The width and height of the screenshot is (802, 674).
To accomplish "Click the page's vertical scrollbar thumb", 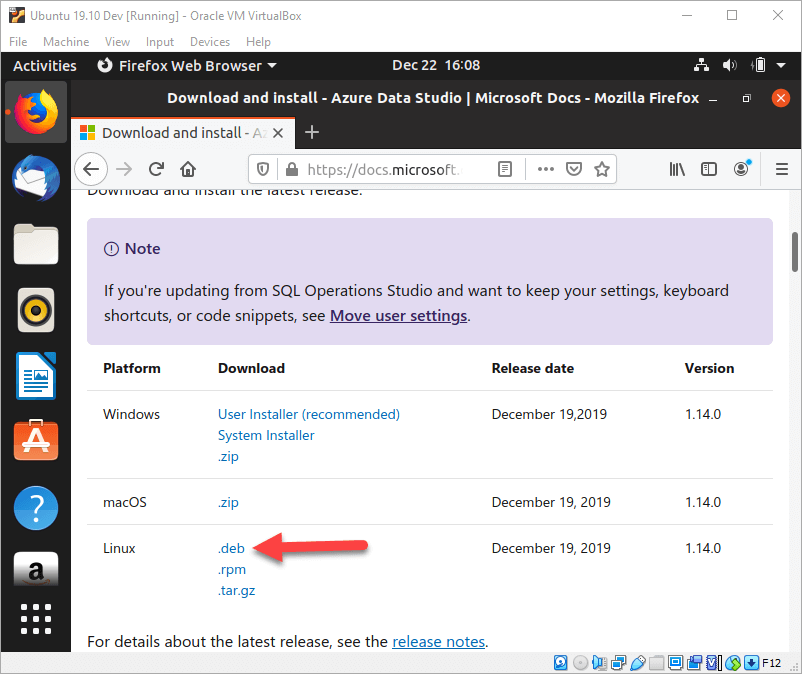I will point(795,252).
